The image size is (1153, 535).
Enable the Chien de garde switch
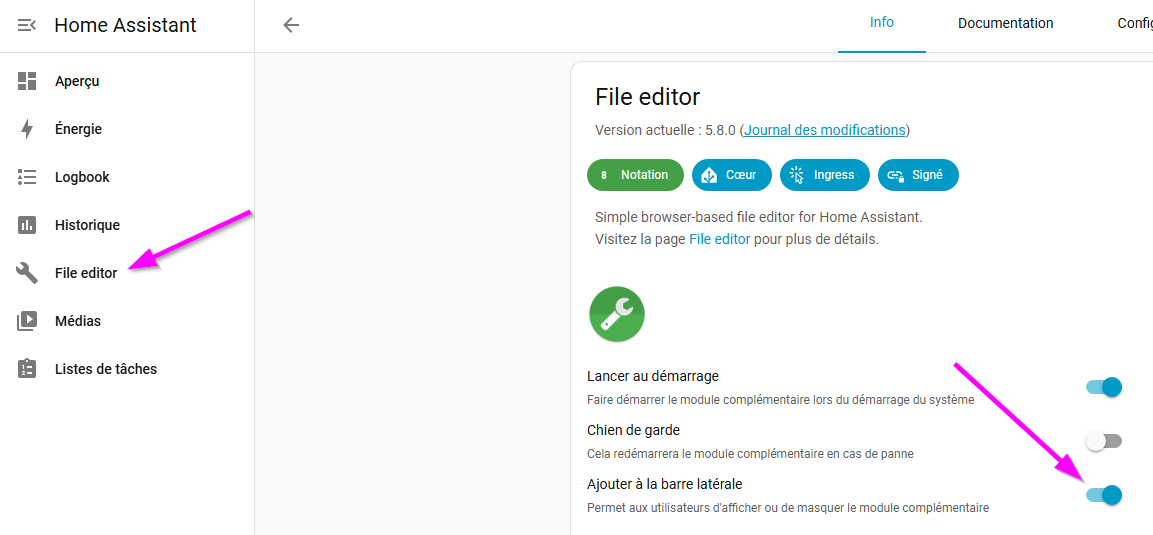tap(1104, 441)
